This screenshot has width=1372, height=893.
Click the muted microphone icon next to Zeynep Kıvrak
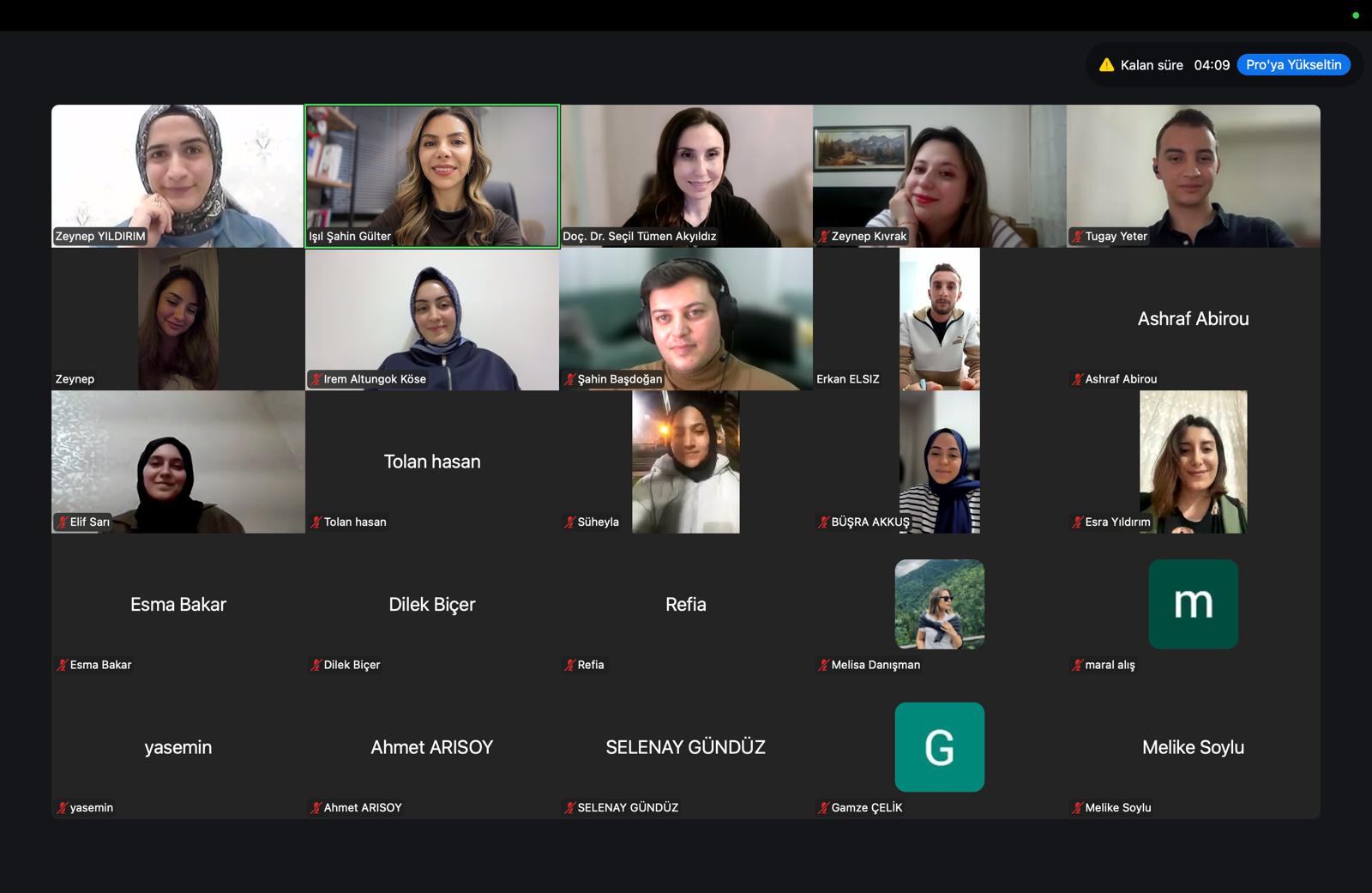(x=824, y=237)
